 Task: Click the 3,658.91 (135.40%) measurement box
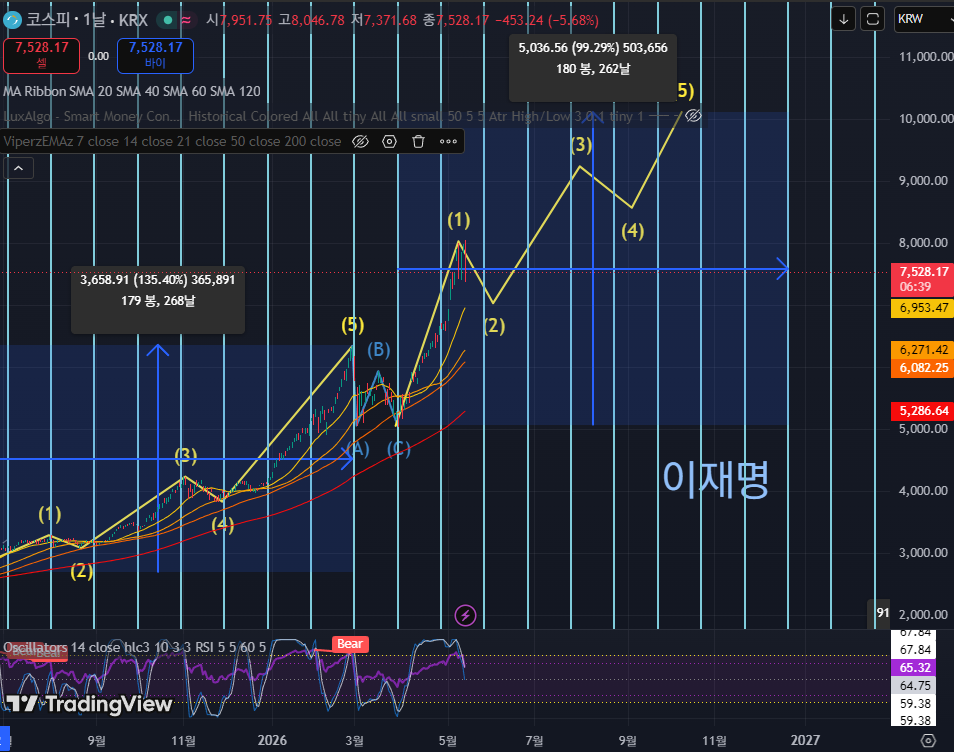pos(158,300)
